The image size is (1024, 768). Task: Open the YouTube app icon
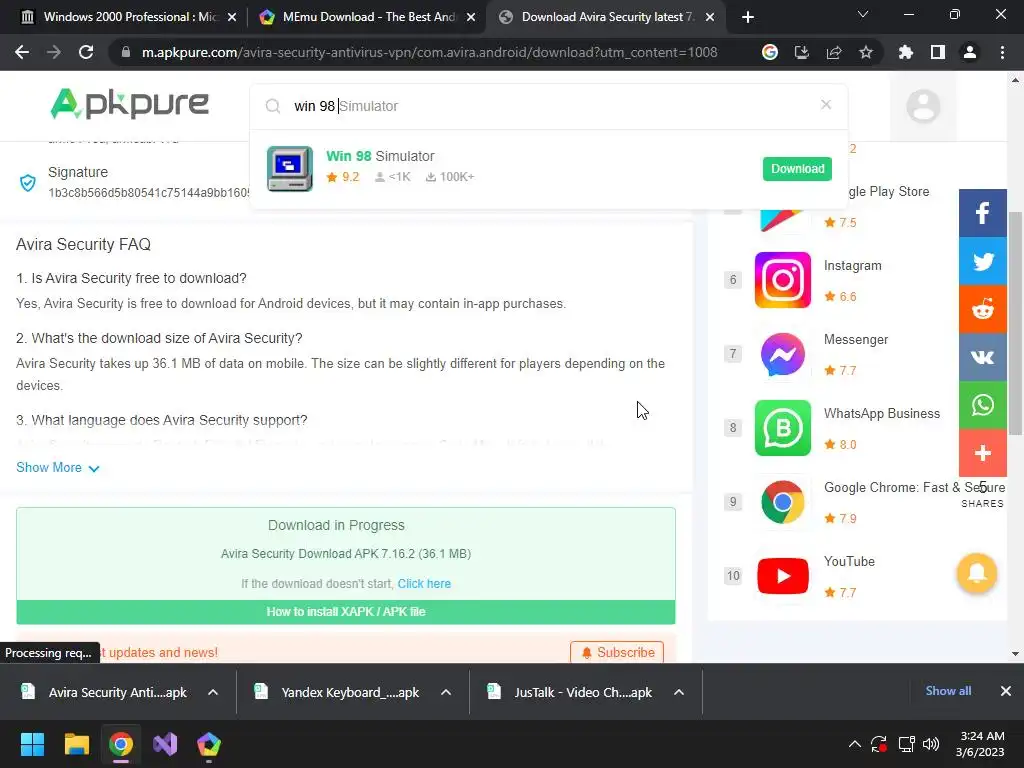click(782, 576)
